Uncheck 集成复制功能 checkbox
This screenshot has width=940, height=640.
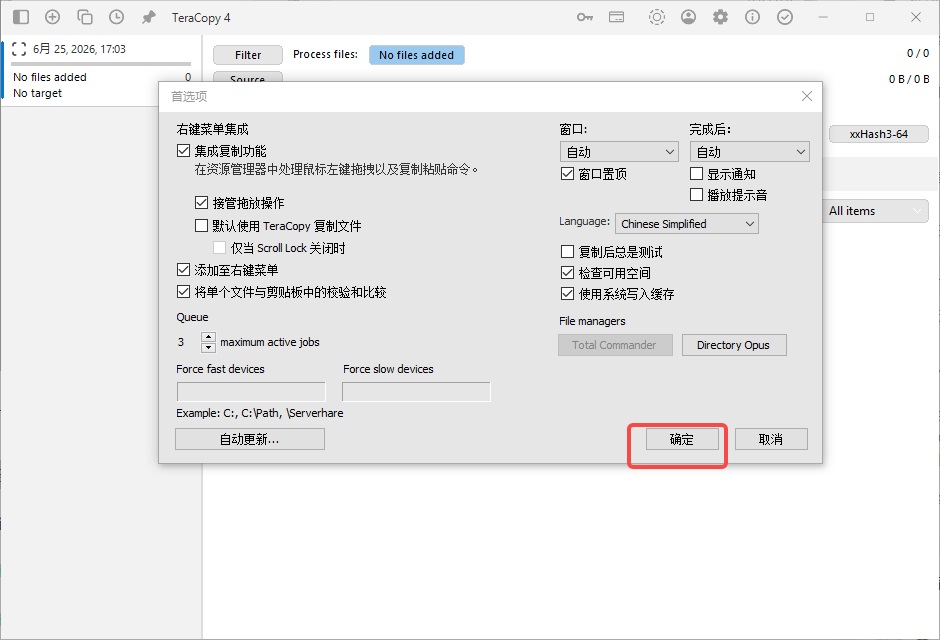(183, 150)
